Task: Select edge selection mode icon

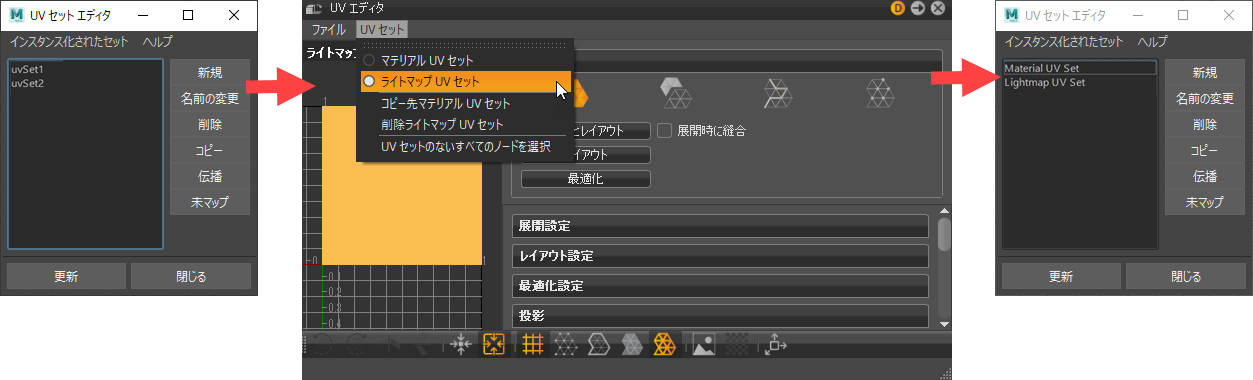Action: tap(777, 93)
